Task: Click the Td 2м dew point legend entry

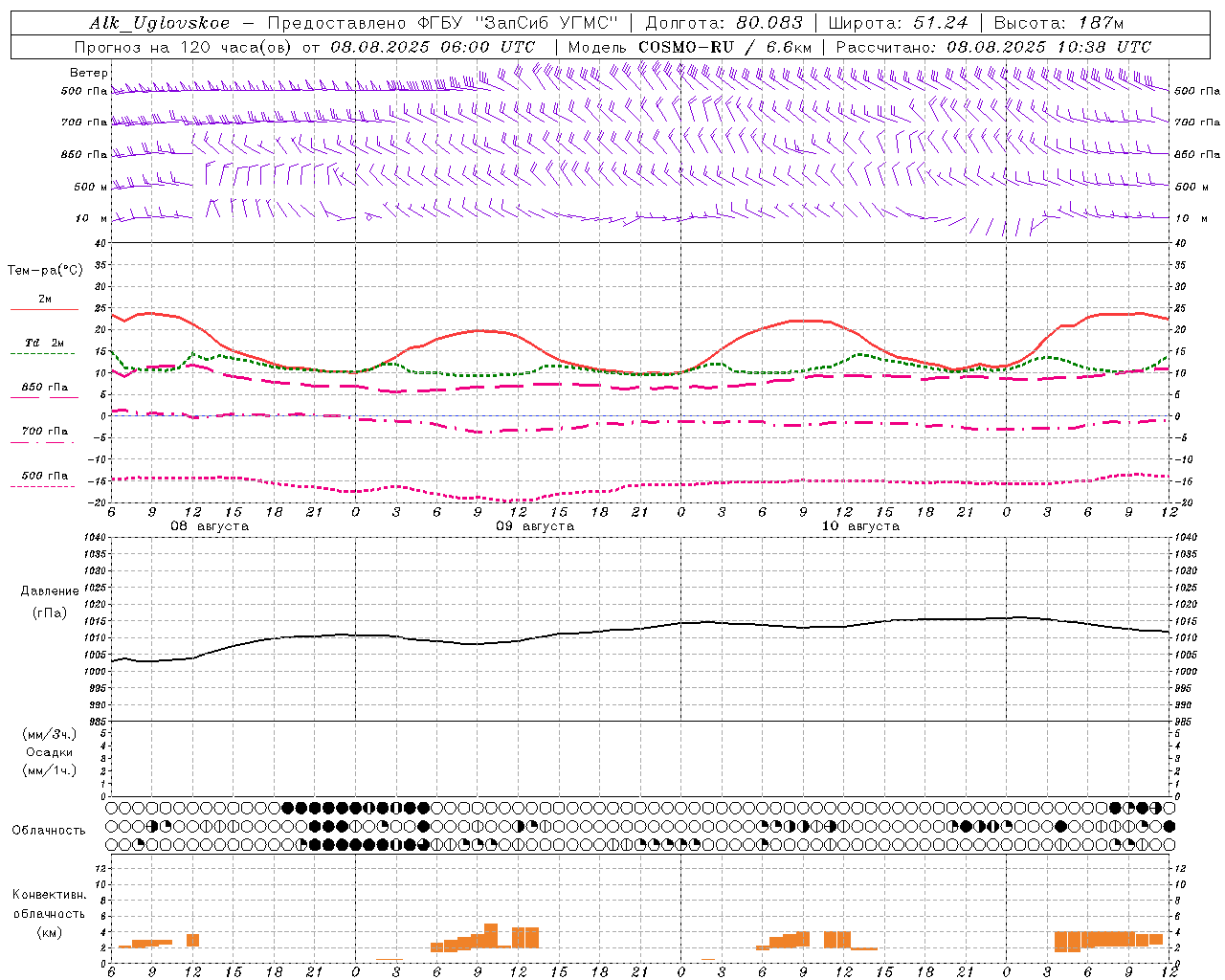Action: 45,343
